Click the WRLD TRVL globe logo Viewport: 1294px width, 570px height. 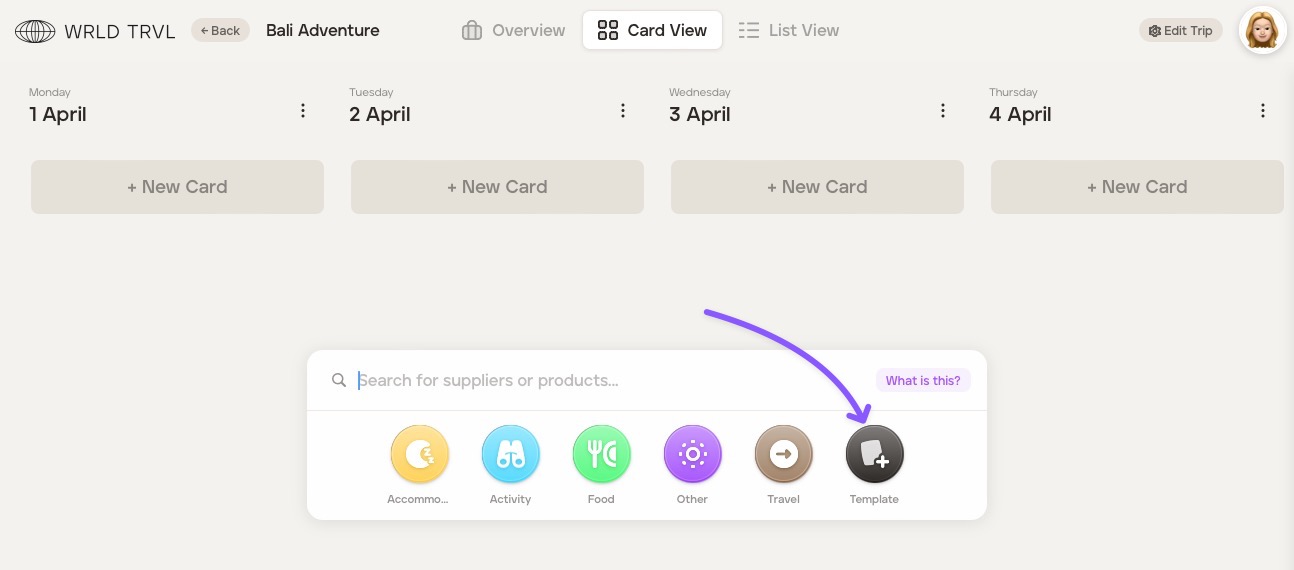click(35, 31)
